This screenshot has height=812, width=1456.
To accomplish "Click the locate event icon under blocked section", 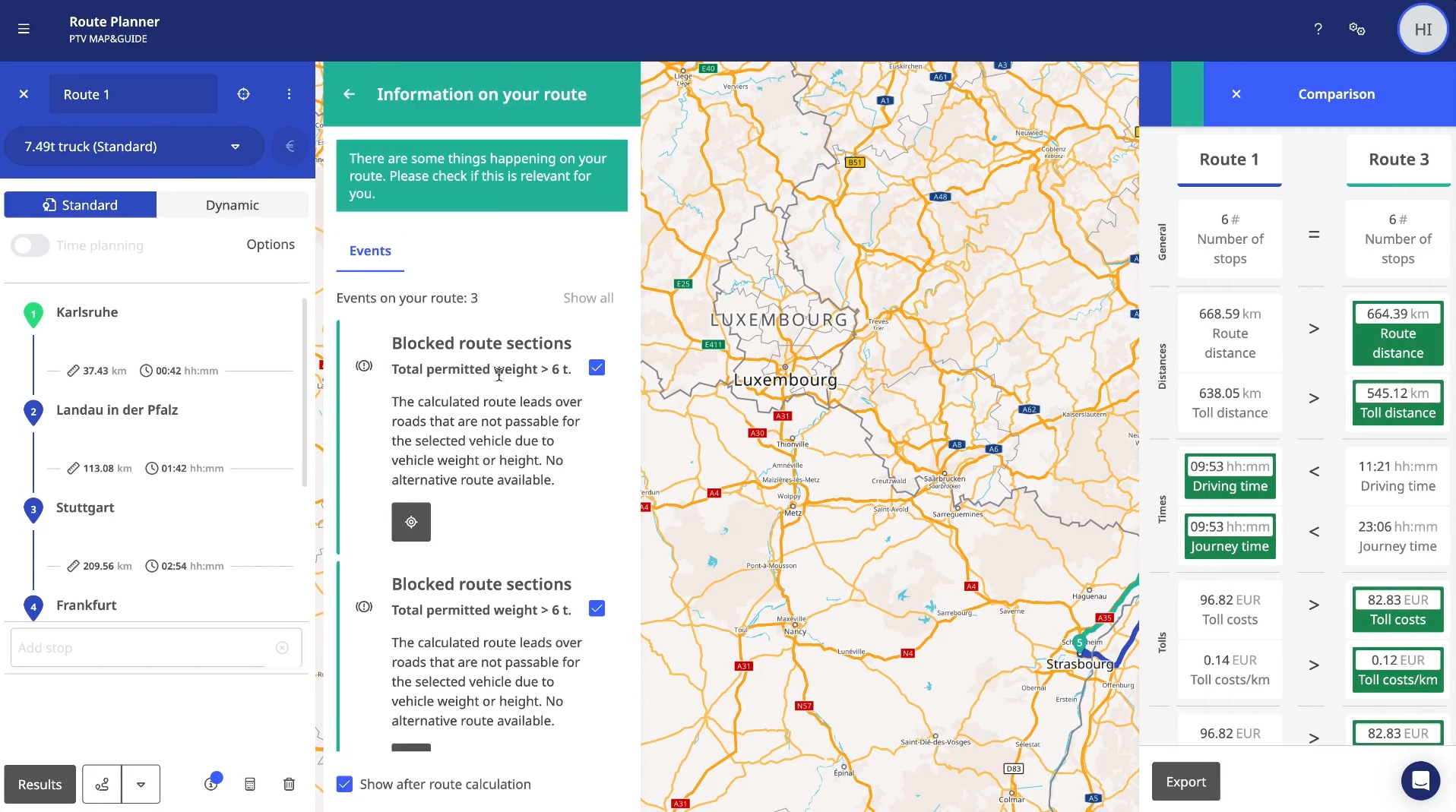I will pos(410,523).
